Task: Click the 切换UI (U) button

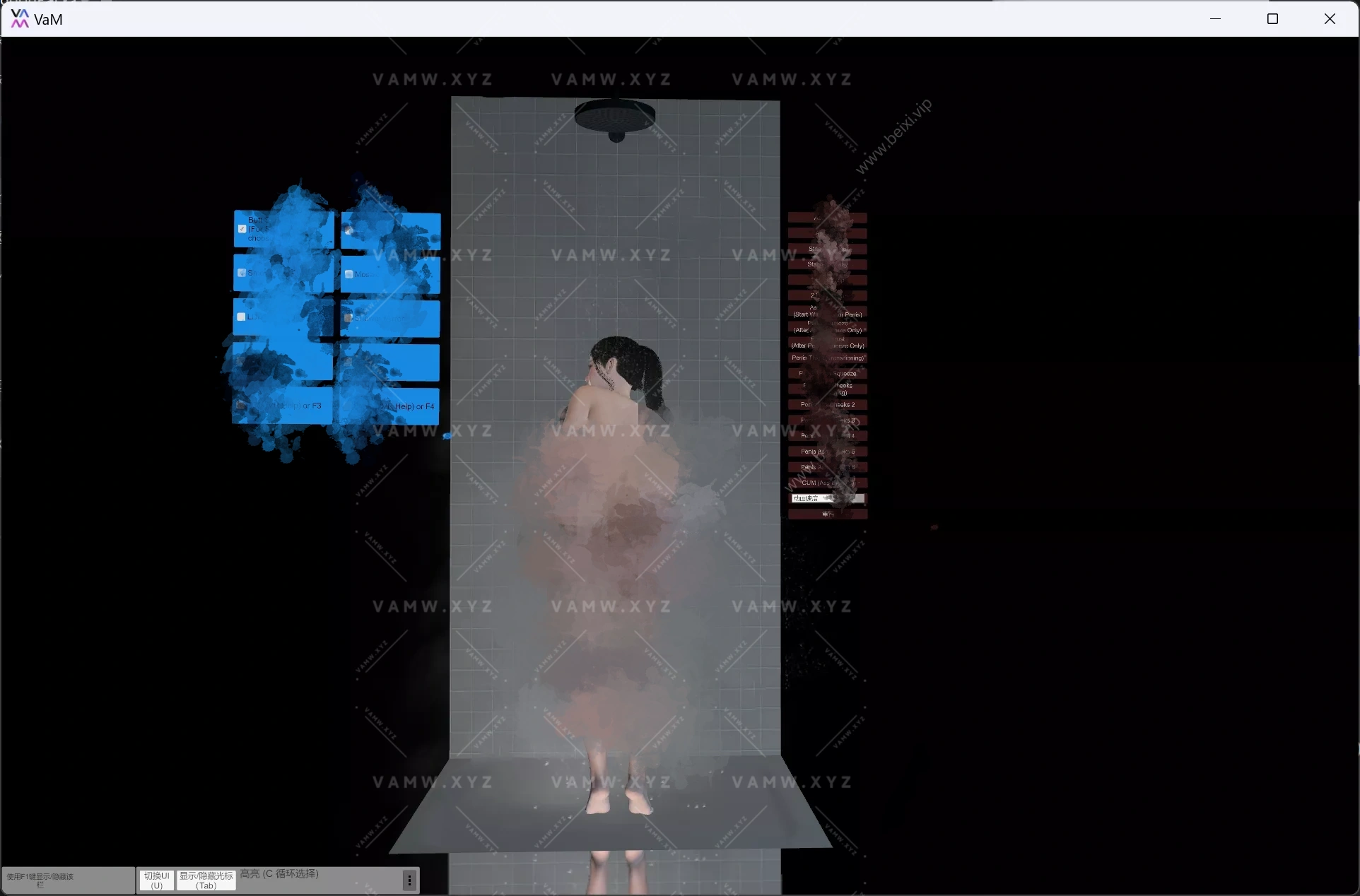Action: [x=156, y=880]
